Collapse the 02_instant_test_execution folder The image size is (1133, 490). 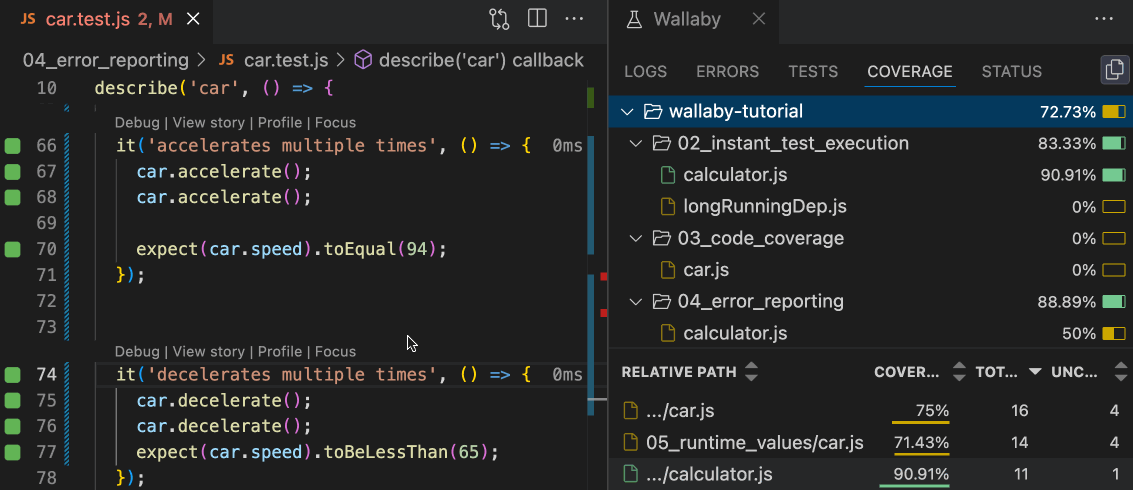[636, 143]
